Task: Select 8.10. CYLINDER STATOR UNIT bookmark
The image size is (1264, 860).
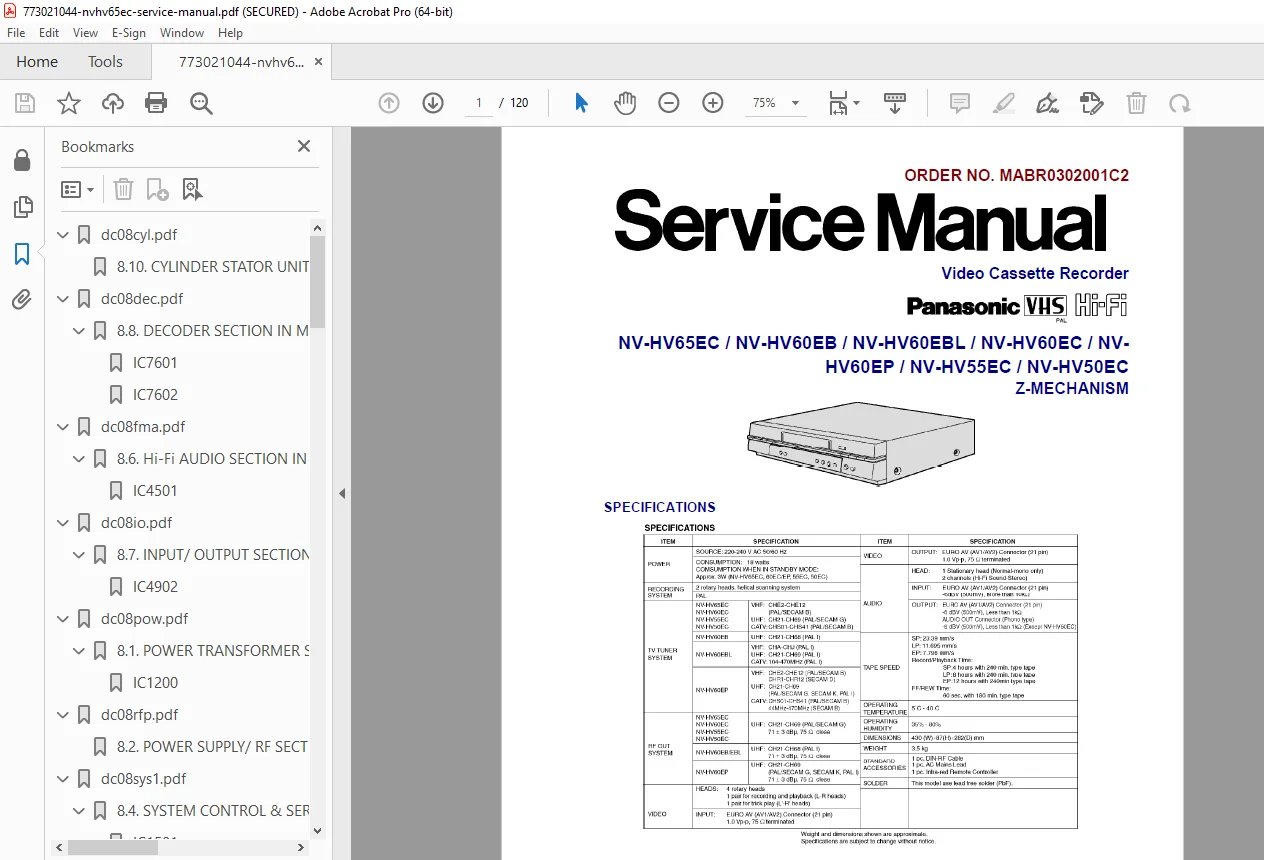Action: click(213, 267)
